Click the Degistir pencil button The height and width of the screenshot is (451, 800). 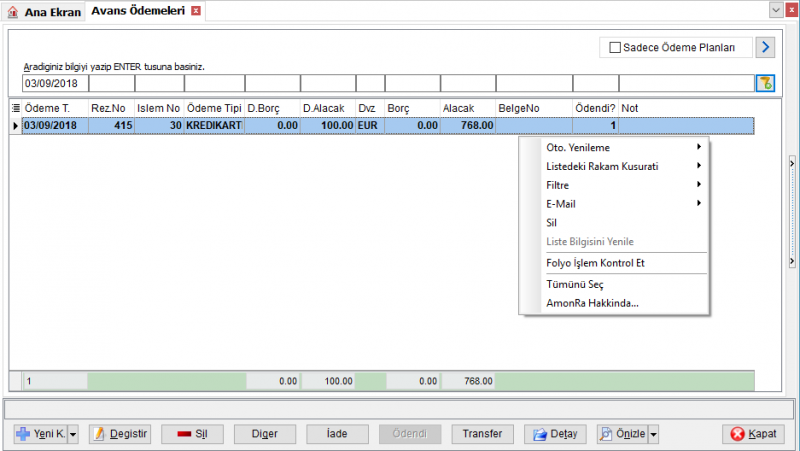point(120,434)
